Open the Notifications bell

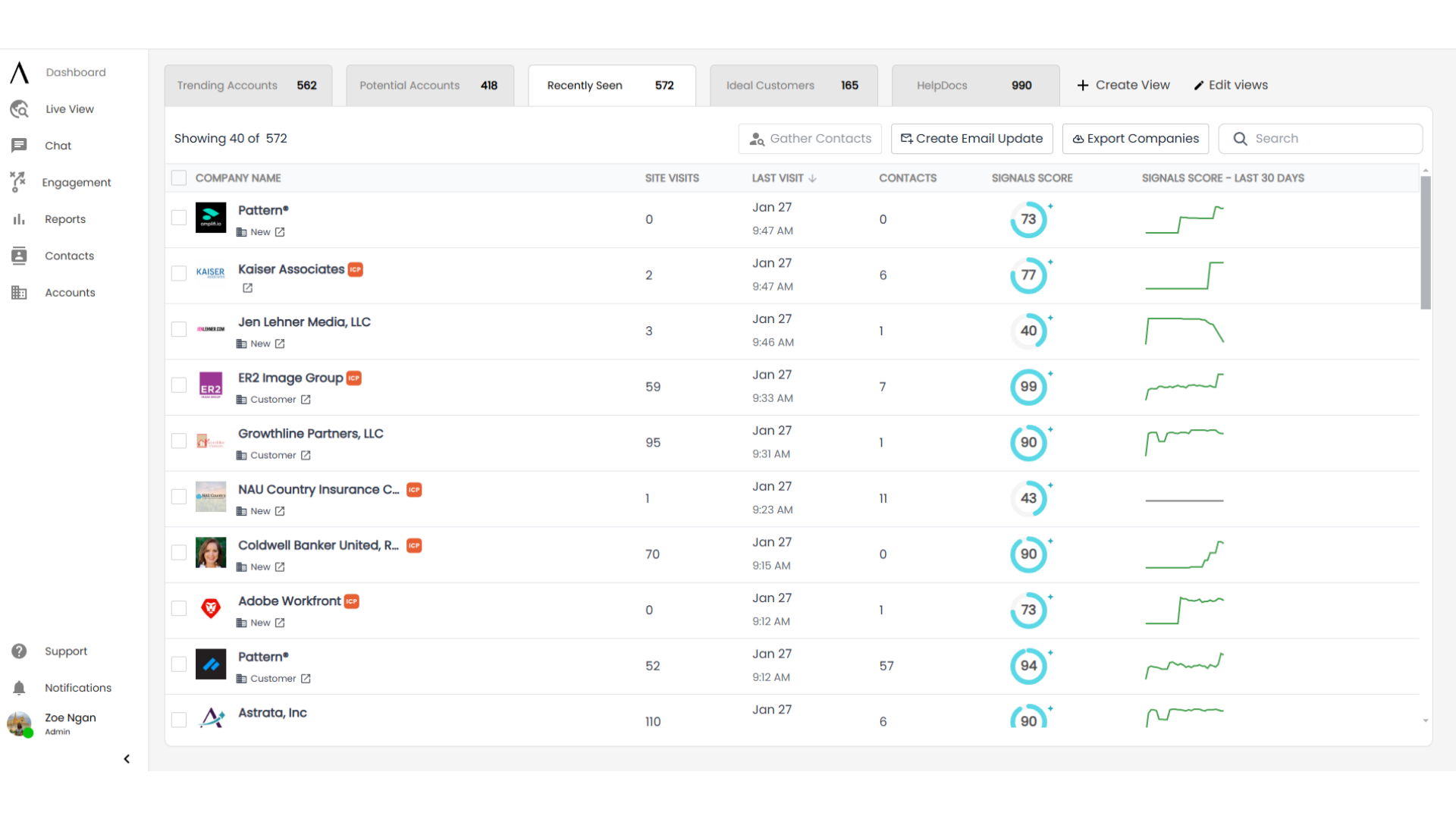(x=19, y=688)
